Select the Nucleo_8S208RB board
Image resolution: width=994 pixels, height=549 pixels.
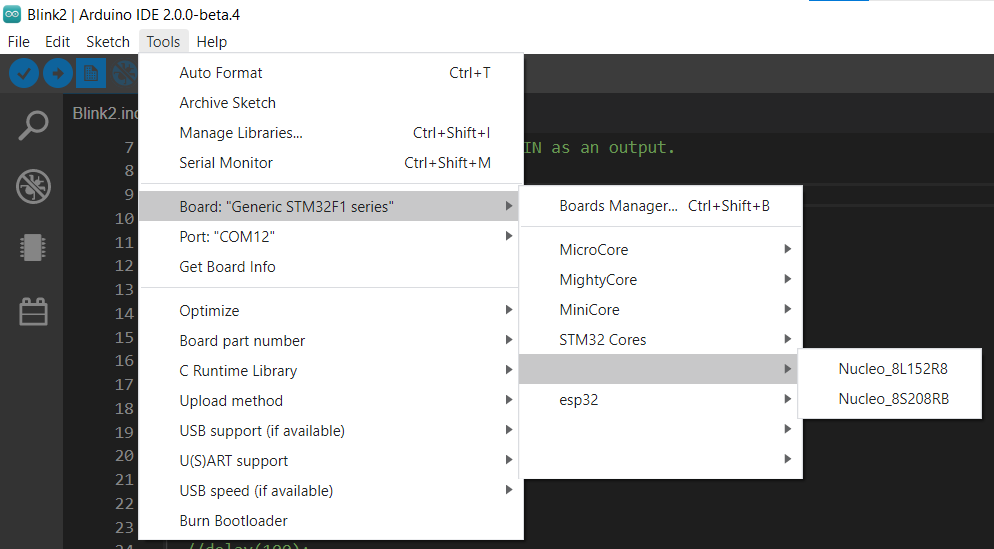point(889,399)
